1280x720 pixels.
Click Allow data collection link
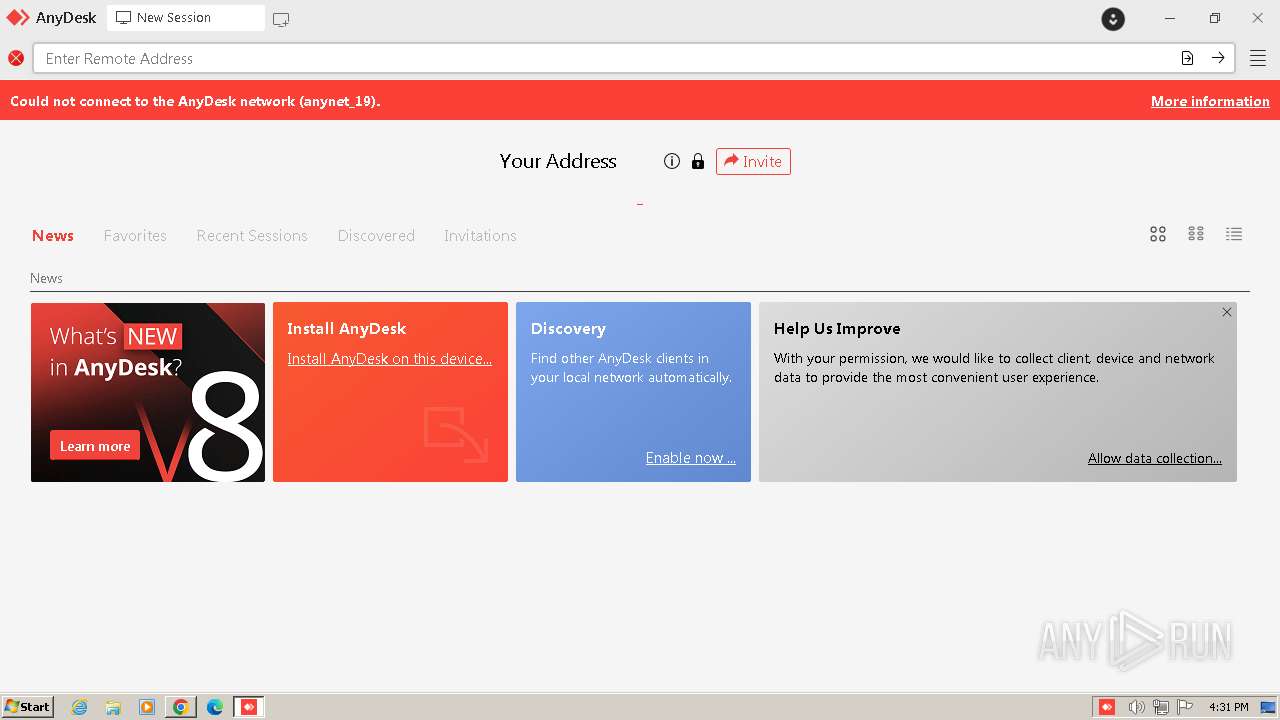tap(1155, 458)
